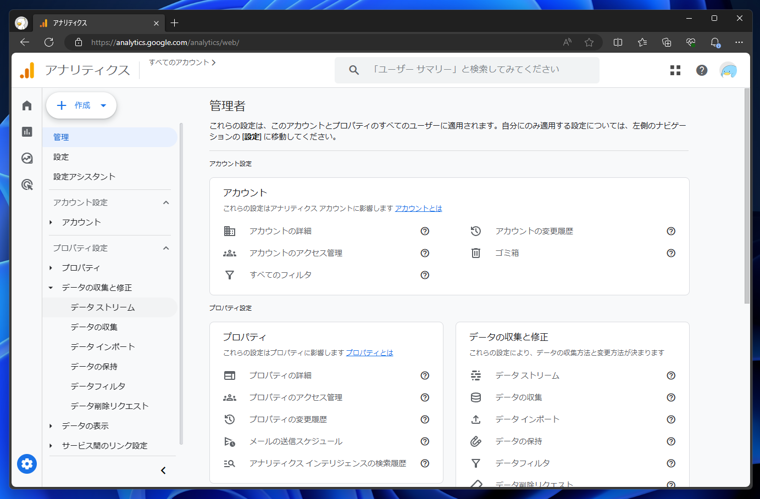The image size is (760, 499).
Task: Select データ ストリーム in sidebar
Action: tap(110, 307)
